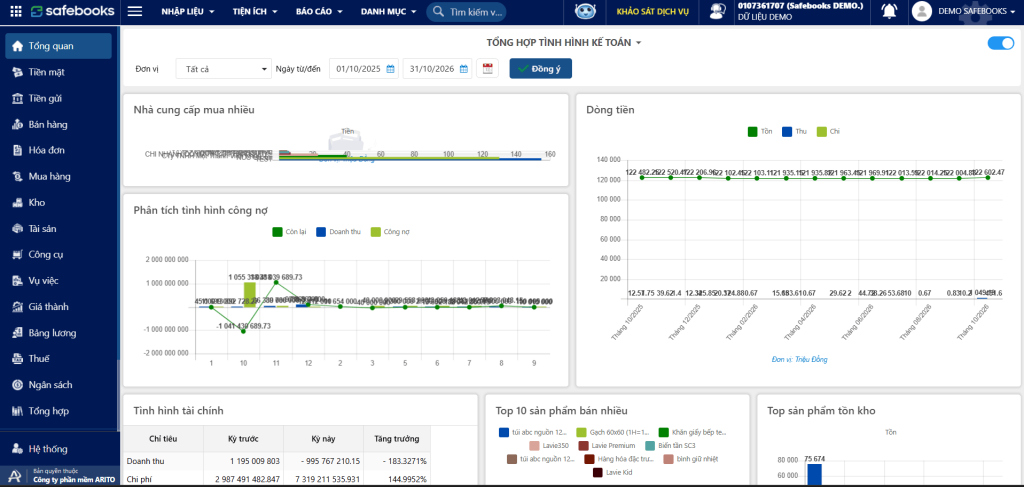Open the notifications bell
Image resolution: width=1024 pixels, height=487 pixels.
coord(889,11)
